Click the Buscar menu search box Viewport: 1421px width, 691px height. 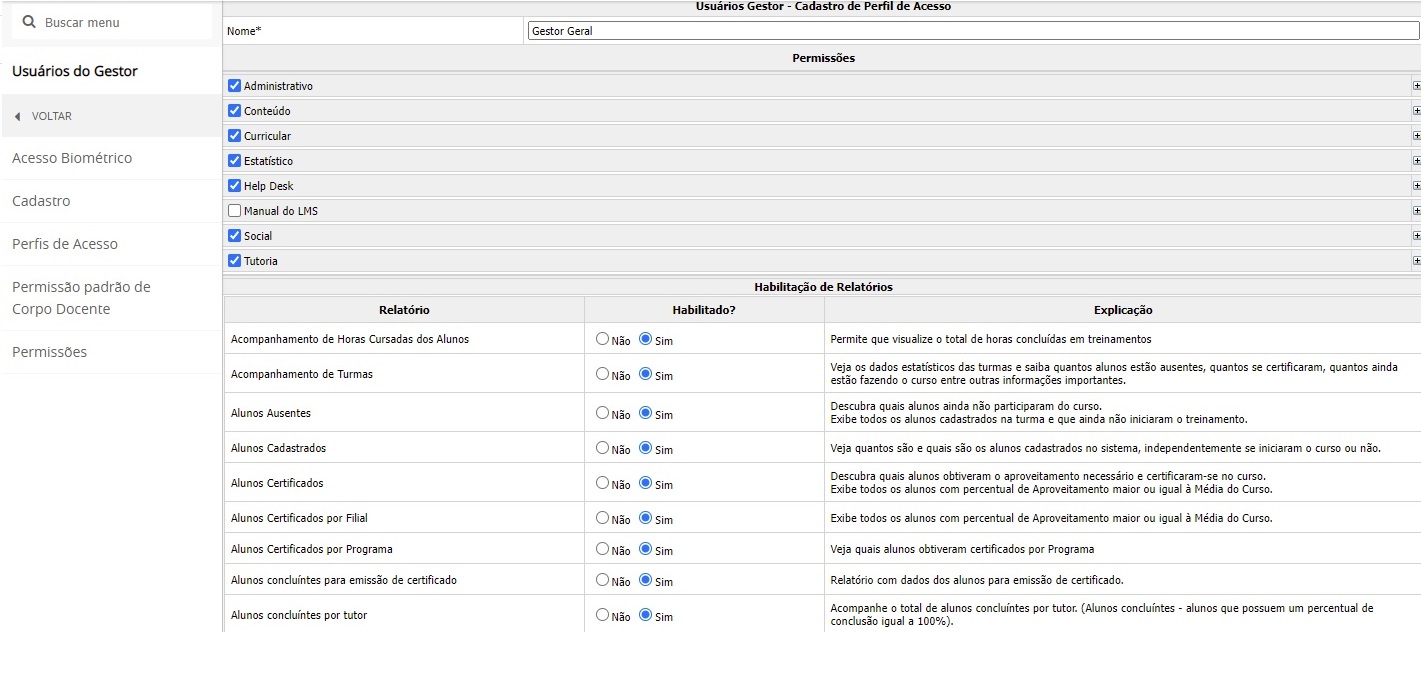tap(120, 22)
